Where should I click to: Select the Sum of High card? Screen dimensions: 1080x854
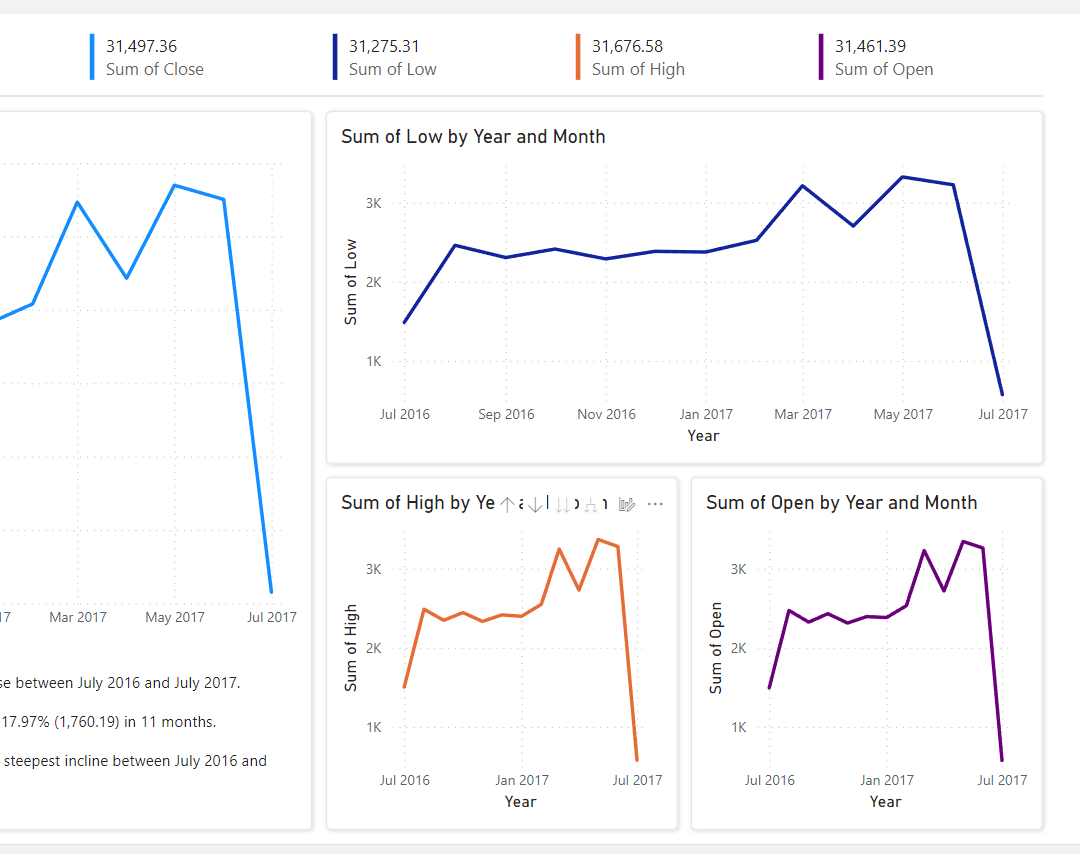click(x=637, y=57)
